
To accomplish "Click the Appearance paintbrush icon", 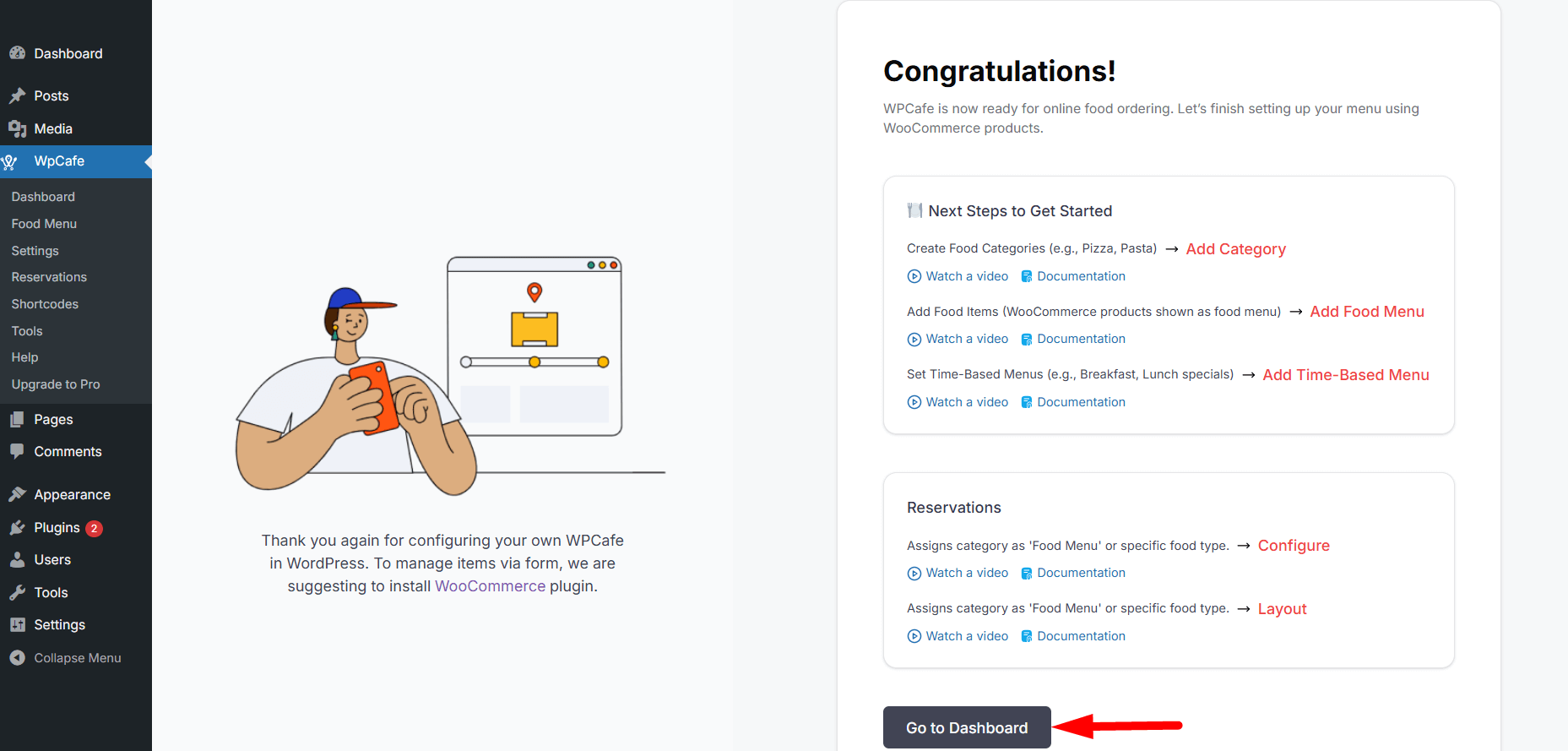I will coord(17,494).
